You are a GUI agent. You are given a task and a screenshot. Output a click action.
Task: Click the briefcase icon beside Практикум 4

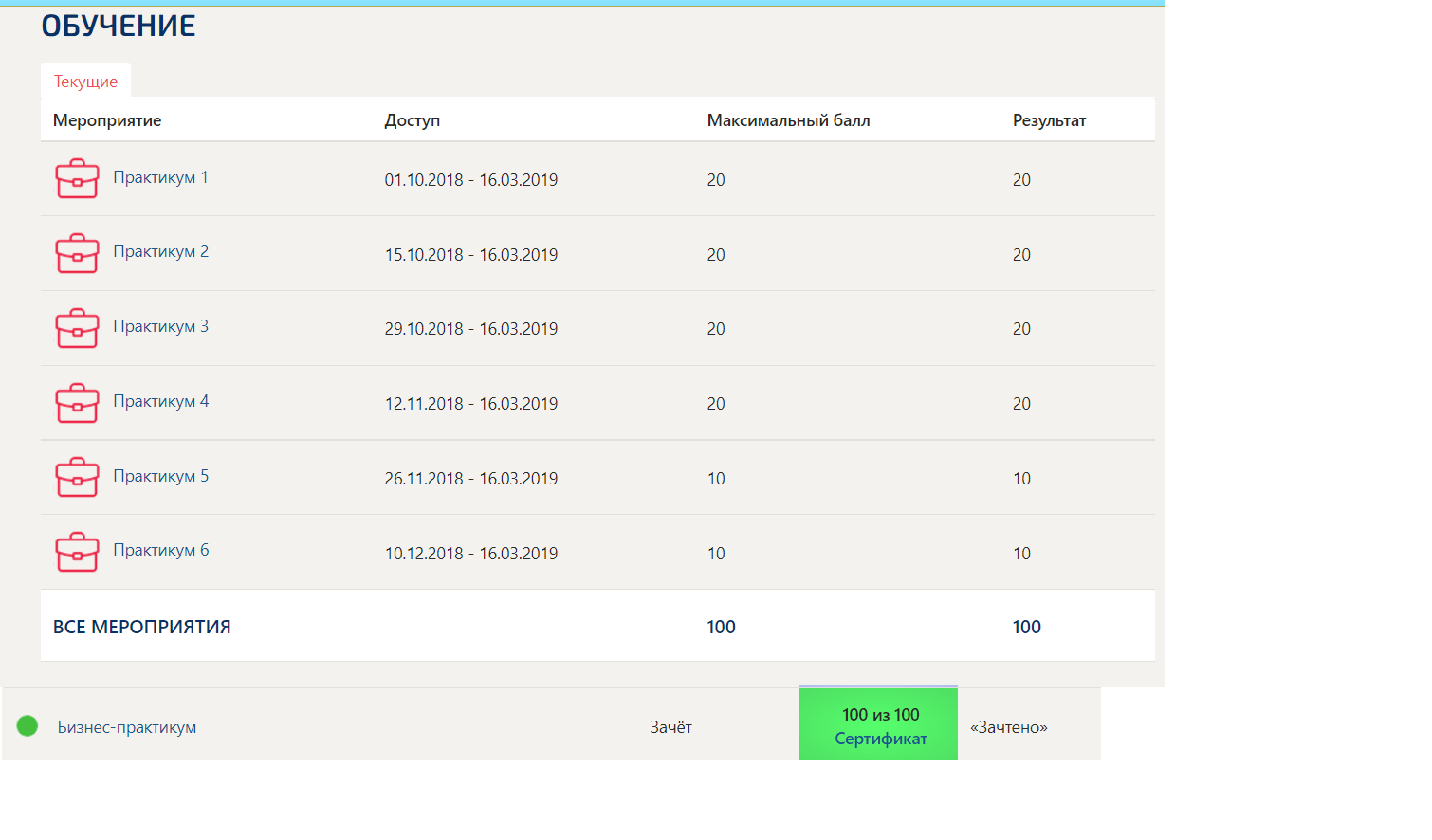(77, 403)
